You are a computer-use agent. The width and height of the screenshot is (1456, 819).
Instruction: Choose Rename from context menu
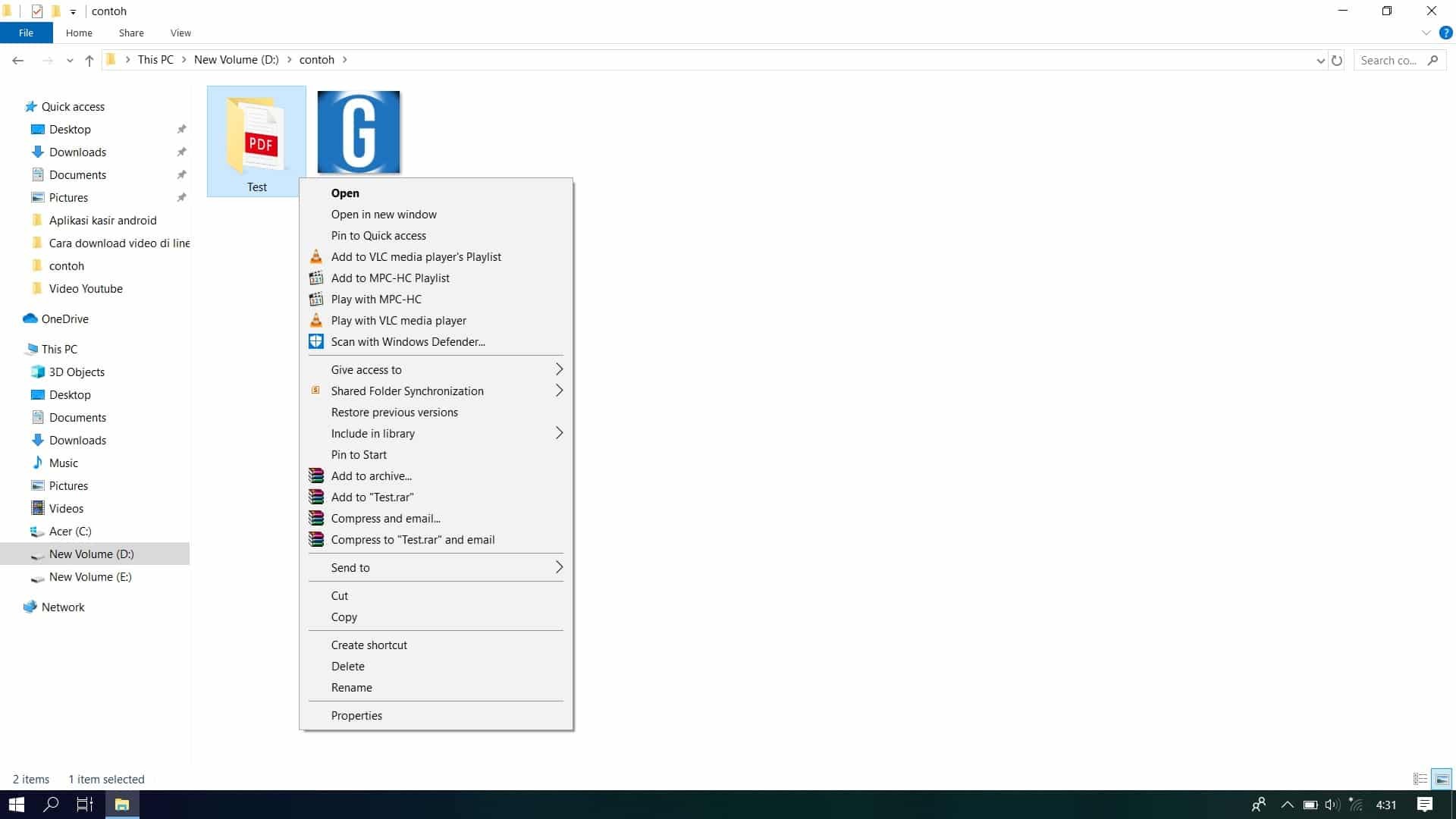[435, 687]
